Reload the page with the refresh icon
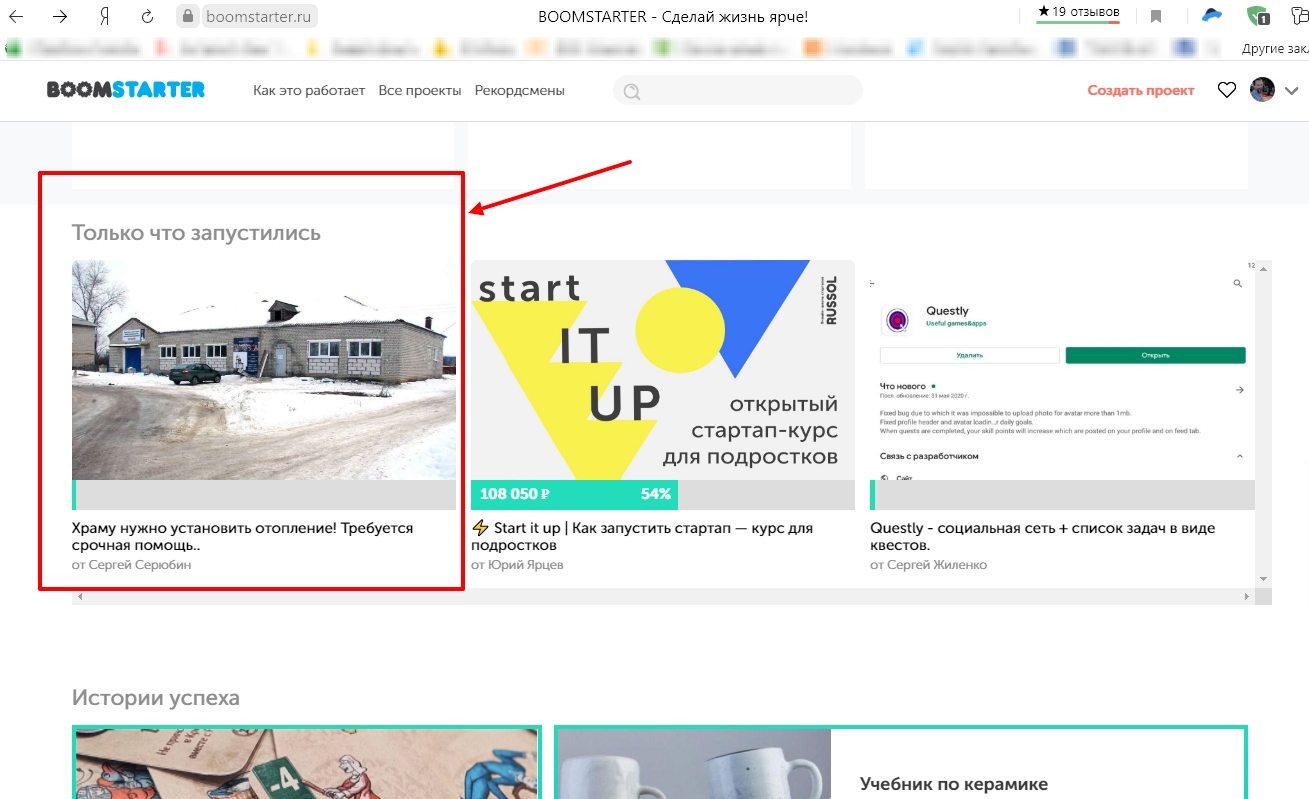This screenshot has height=799, width=1309. click(148, 16)
